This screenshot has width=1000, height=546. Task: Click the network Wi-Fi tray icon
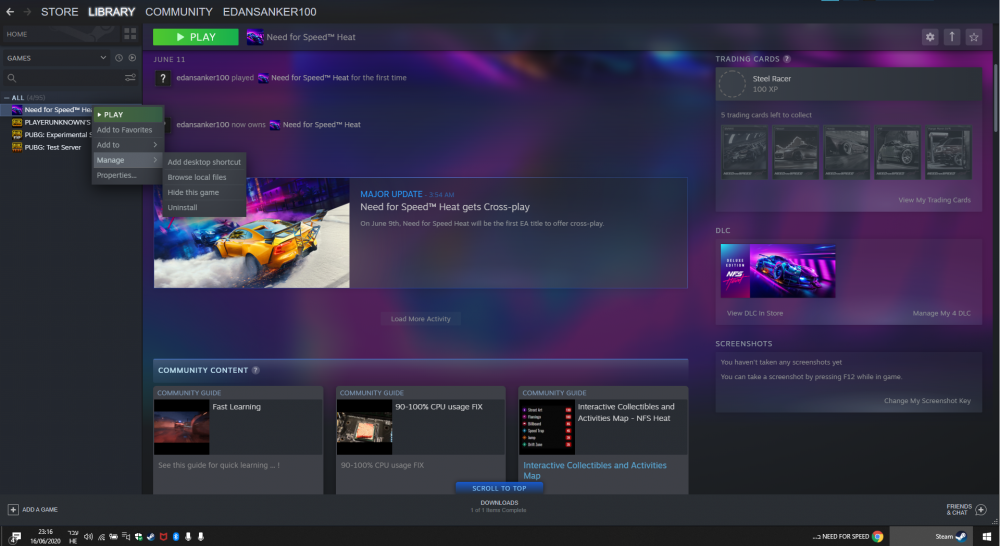click(x=101, y=536)
